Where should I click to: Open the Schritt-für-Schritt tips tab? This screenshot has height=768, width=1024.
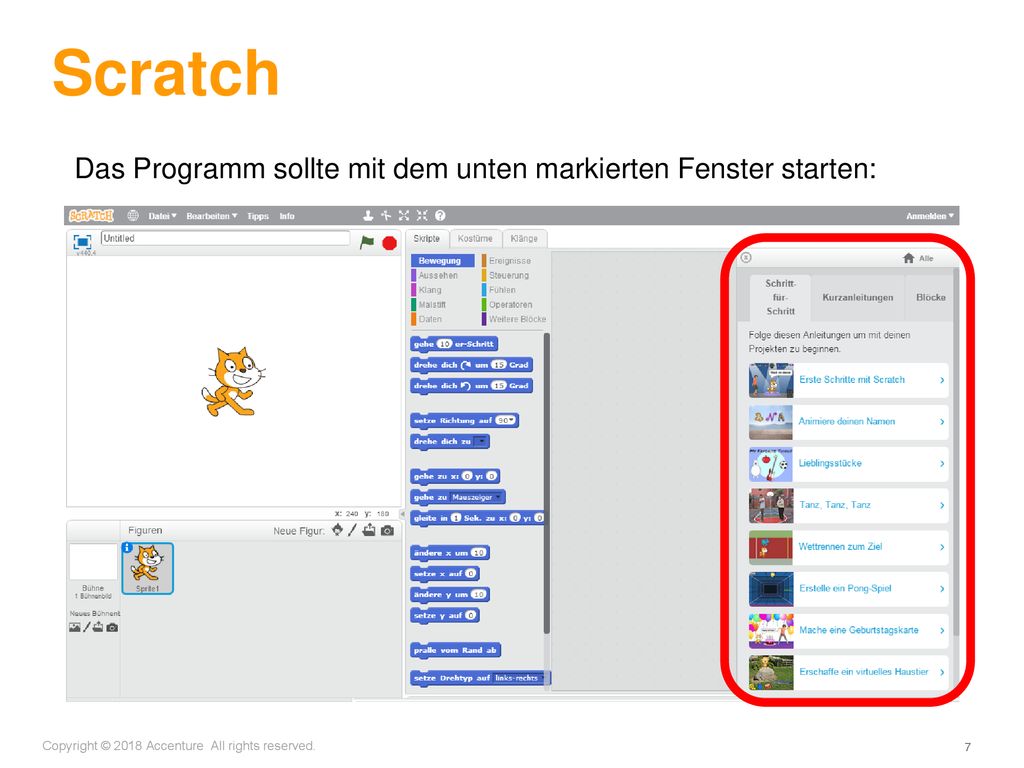[780, 298]
